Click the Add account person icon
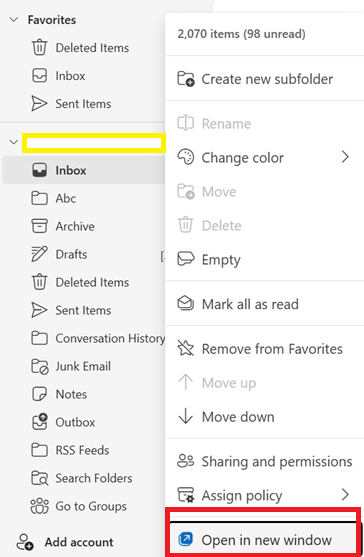 point(25,542)
